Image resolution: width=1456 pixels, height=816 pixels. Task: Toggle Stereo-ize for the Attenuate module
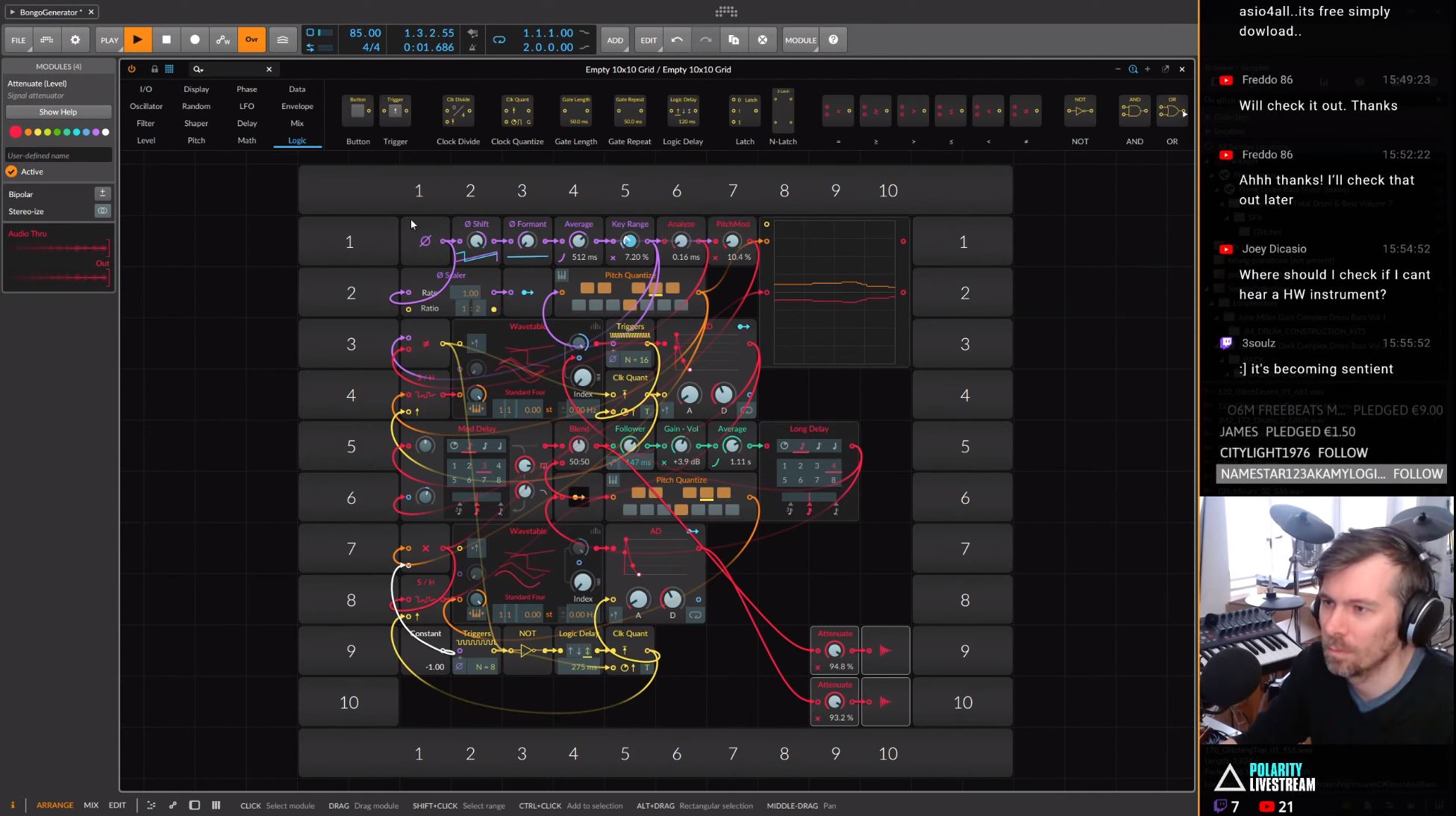point(102,211)
